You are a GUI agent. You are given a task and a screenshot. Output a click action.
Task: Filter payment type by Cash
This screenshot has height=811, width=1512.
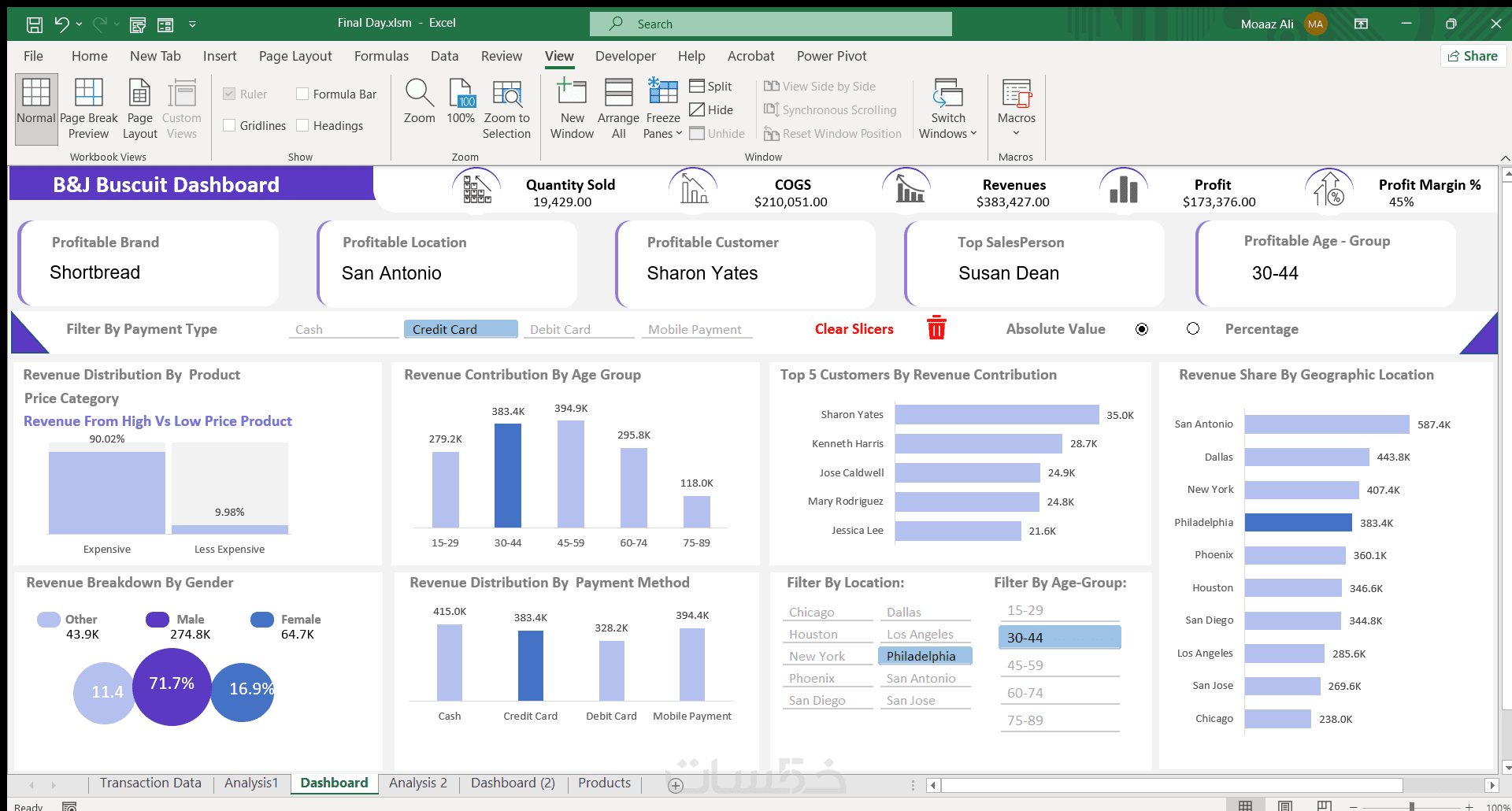tap(344, 329)
